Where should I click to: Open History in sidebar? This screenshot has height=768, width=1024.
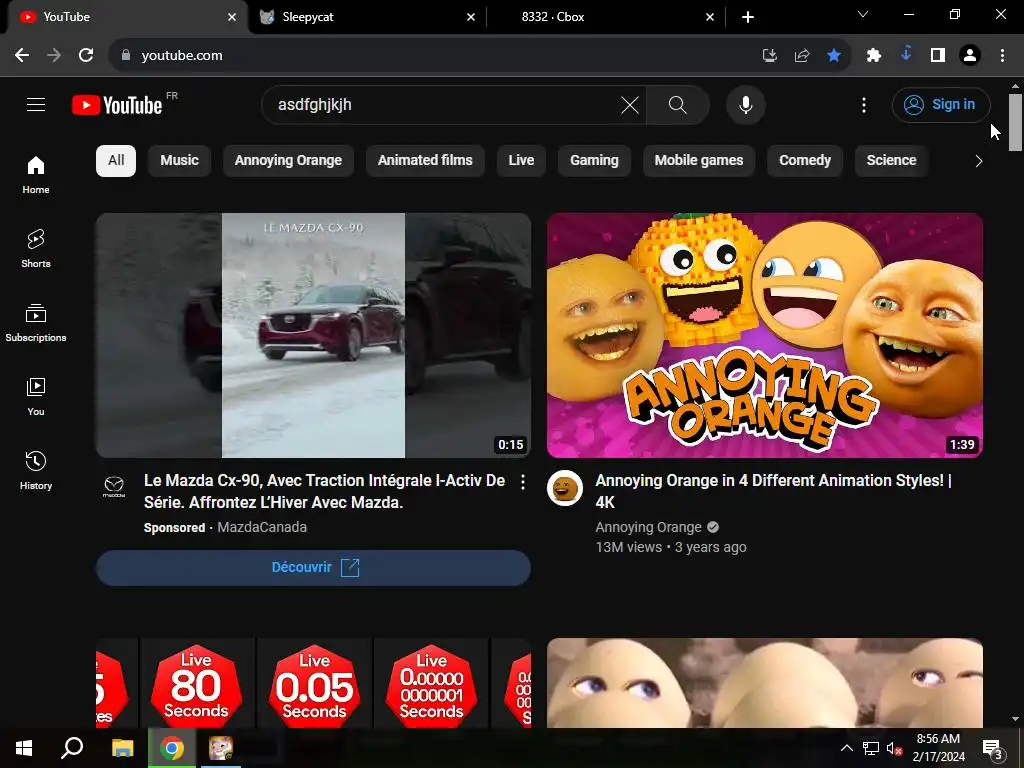click(x=36, y=470)
